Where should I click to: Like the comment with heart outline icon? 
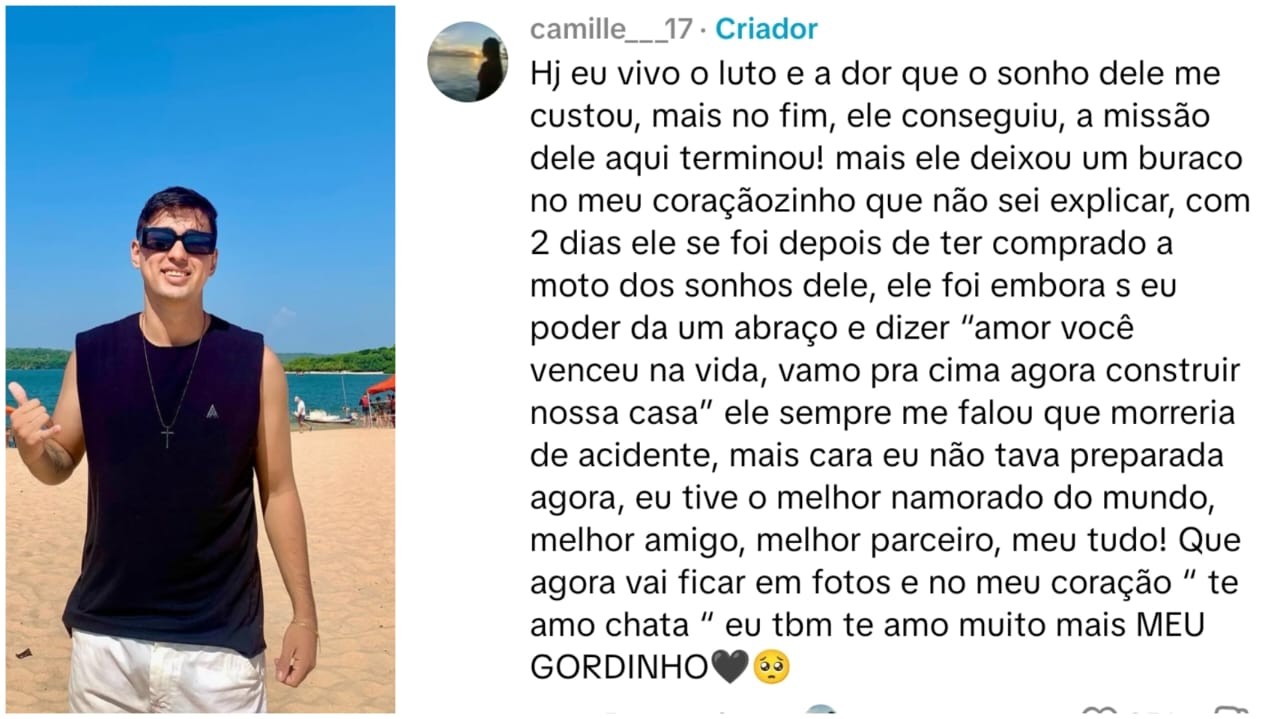[x=1098, y=713]
